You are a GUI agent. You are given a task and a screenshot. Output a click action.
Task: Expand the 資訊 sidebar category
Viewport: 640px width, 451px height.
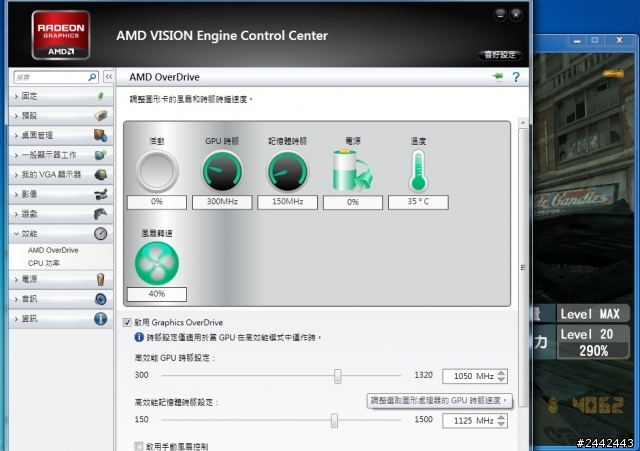click(61, 319)
